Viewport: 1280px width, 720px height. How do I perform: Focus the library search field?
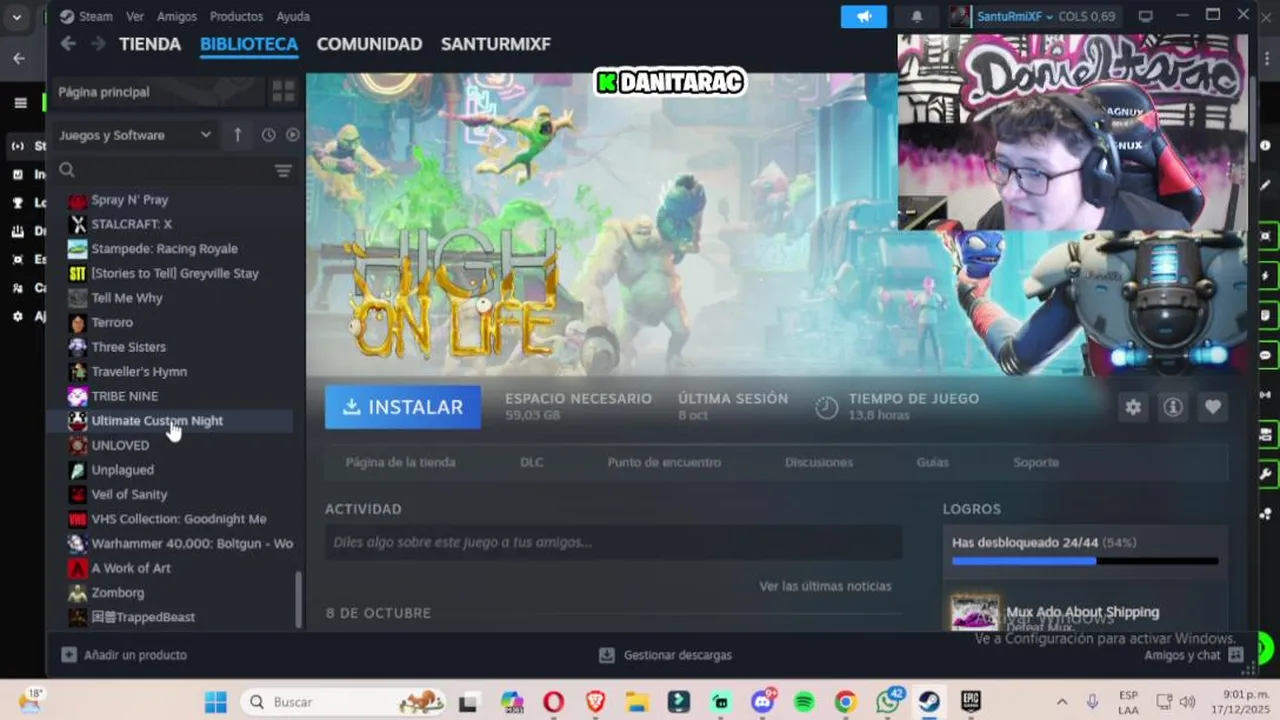pos(165,170)
